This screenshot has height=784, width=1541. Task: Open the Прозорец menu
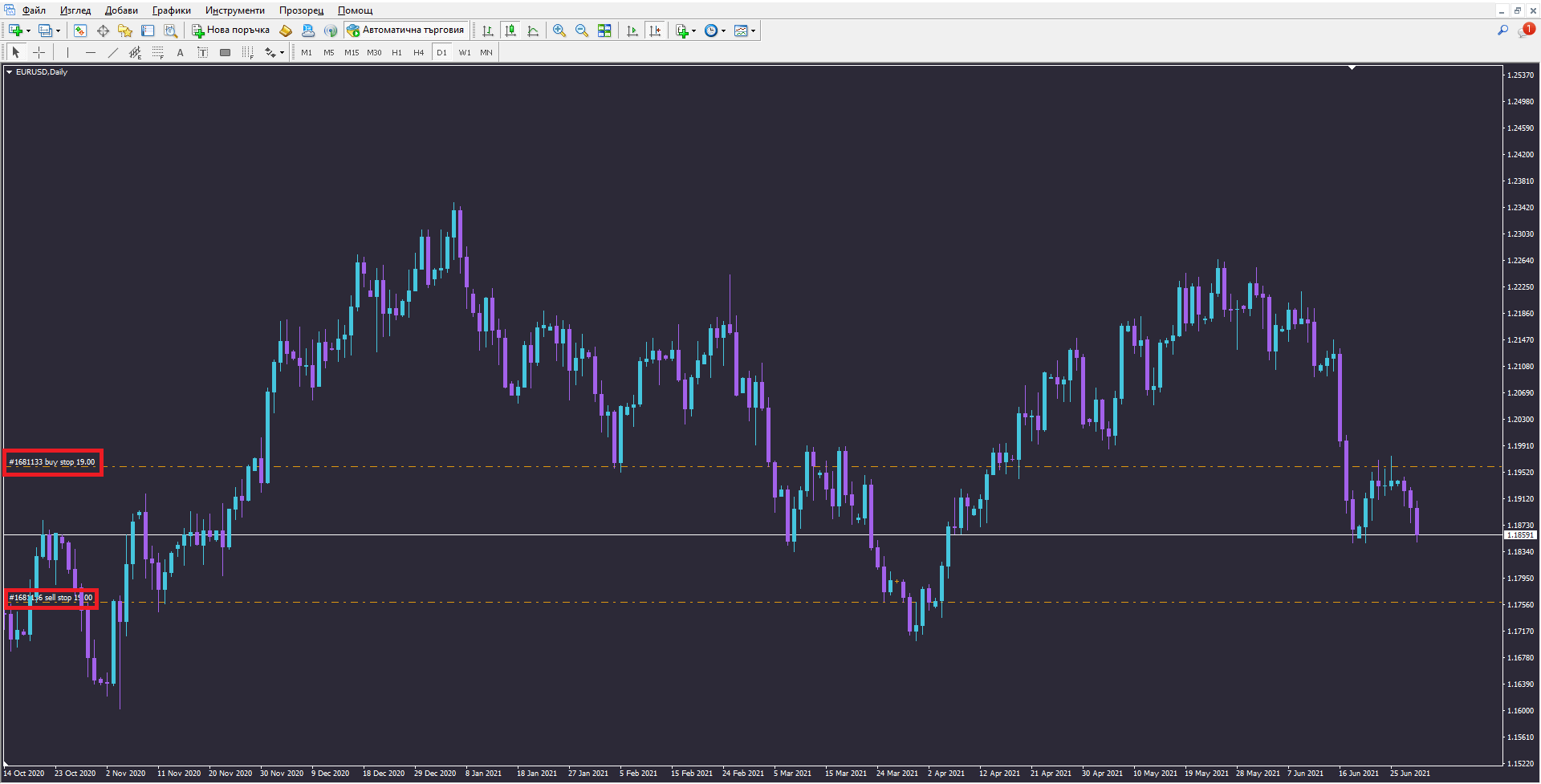coord(302,10)
